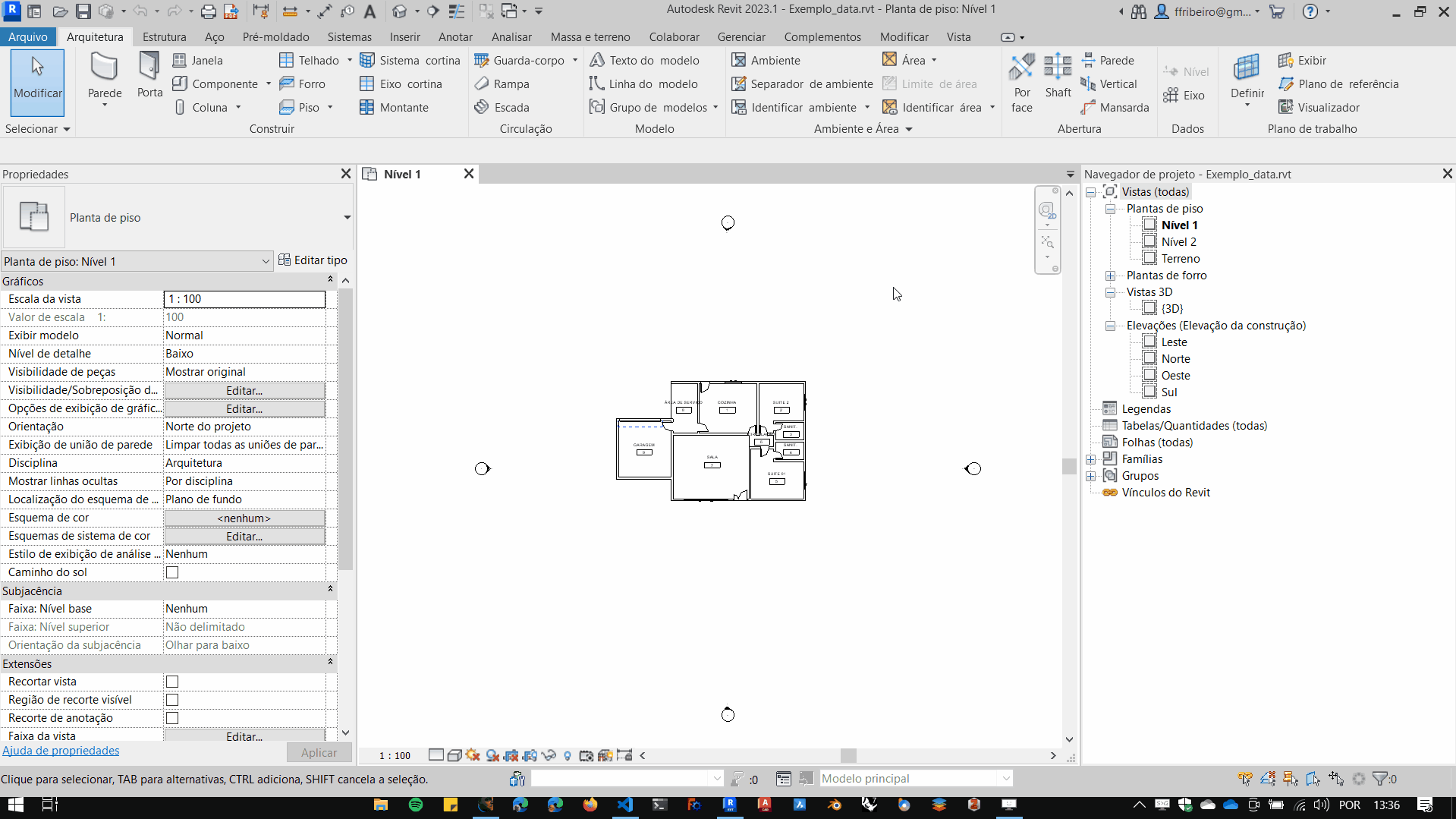1456x819 pixels.
Task: Expand the Plantas de forro node
Action: click(1110, 276)
